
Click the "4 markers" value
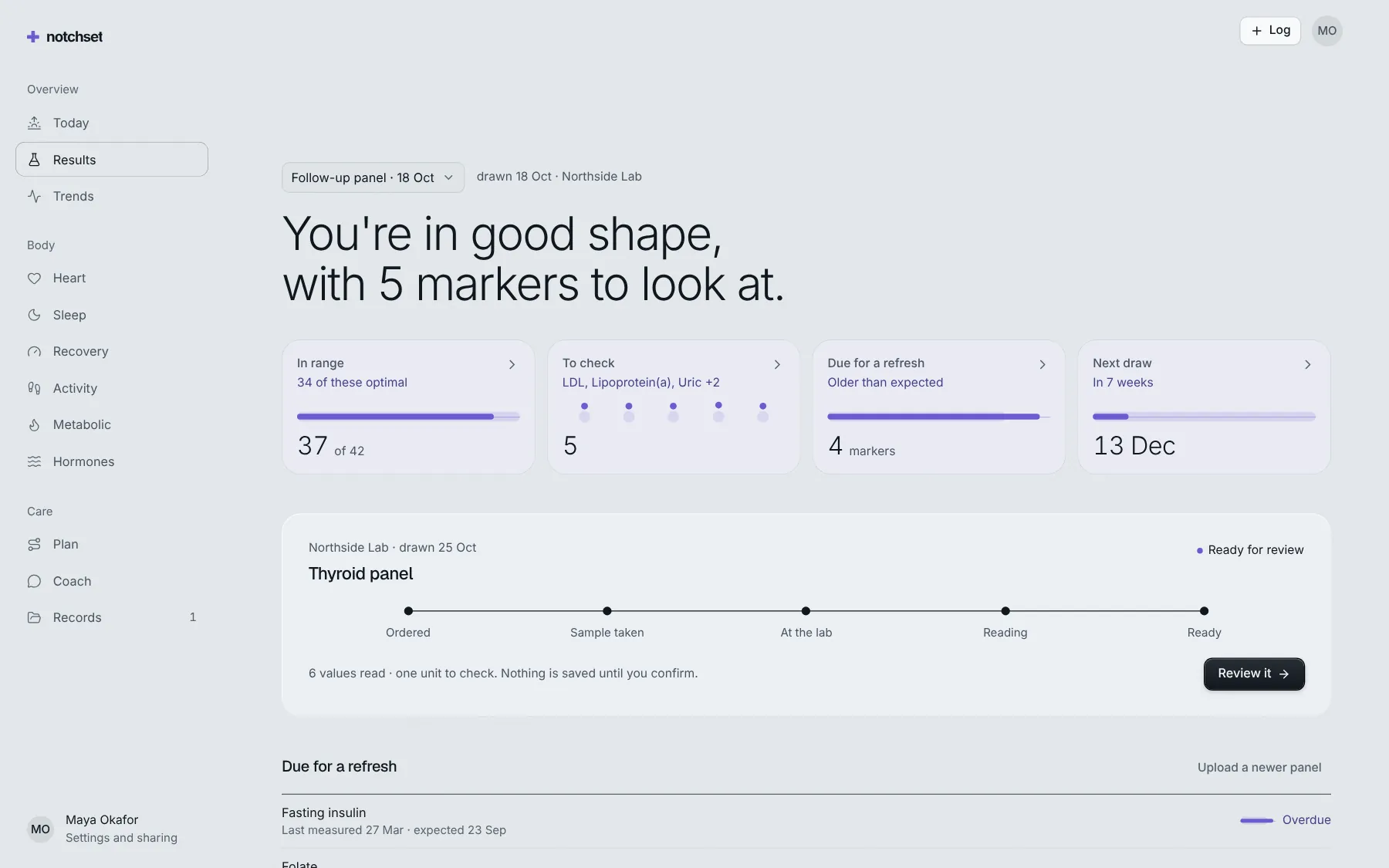(x=861, y=446)
